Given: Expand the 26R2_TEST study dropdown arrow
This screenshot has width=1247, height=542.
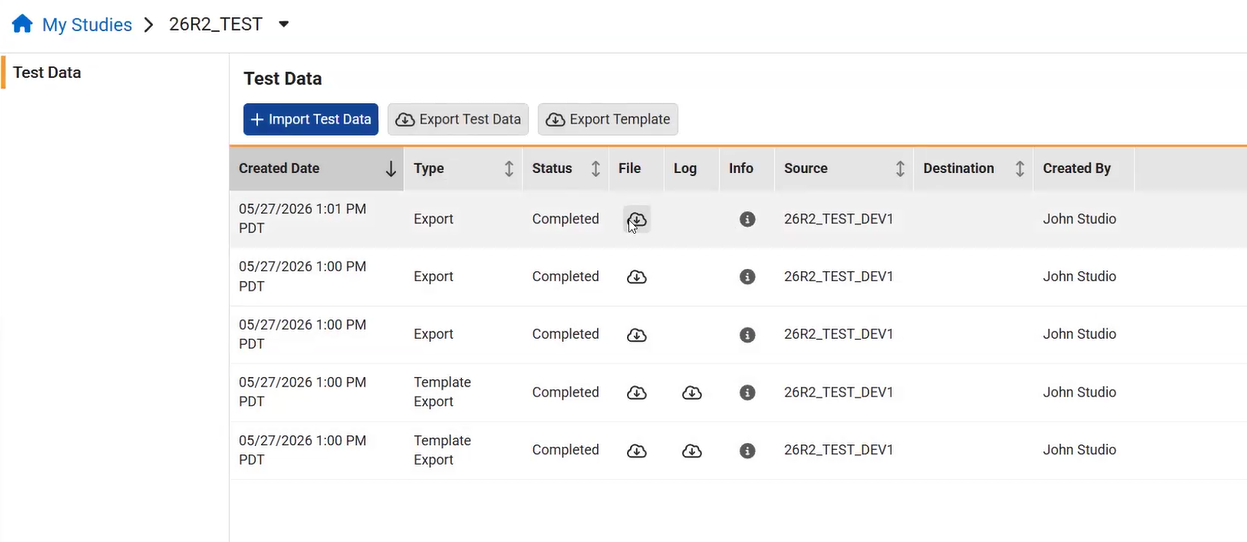Looking at the screenshot, I should [283, 24].
